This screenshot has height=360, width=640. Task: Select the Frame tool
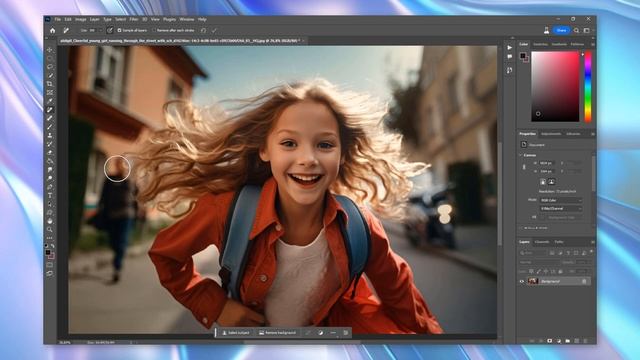(x=50, y=93)
